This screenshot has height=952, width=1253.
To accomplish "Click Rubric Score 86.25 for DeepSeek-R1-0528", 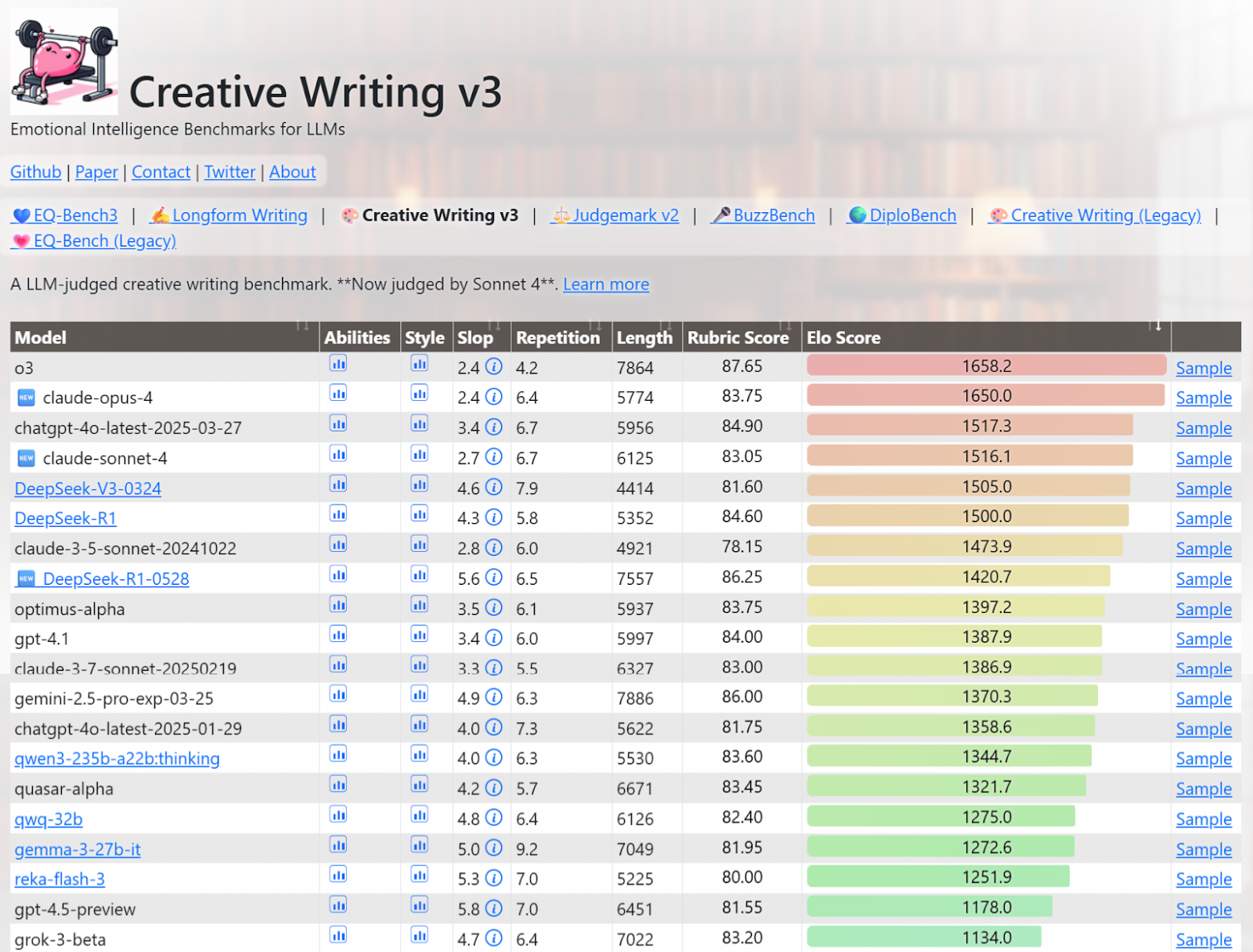I will click(x=742, y=577).
